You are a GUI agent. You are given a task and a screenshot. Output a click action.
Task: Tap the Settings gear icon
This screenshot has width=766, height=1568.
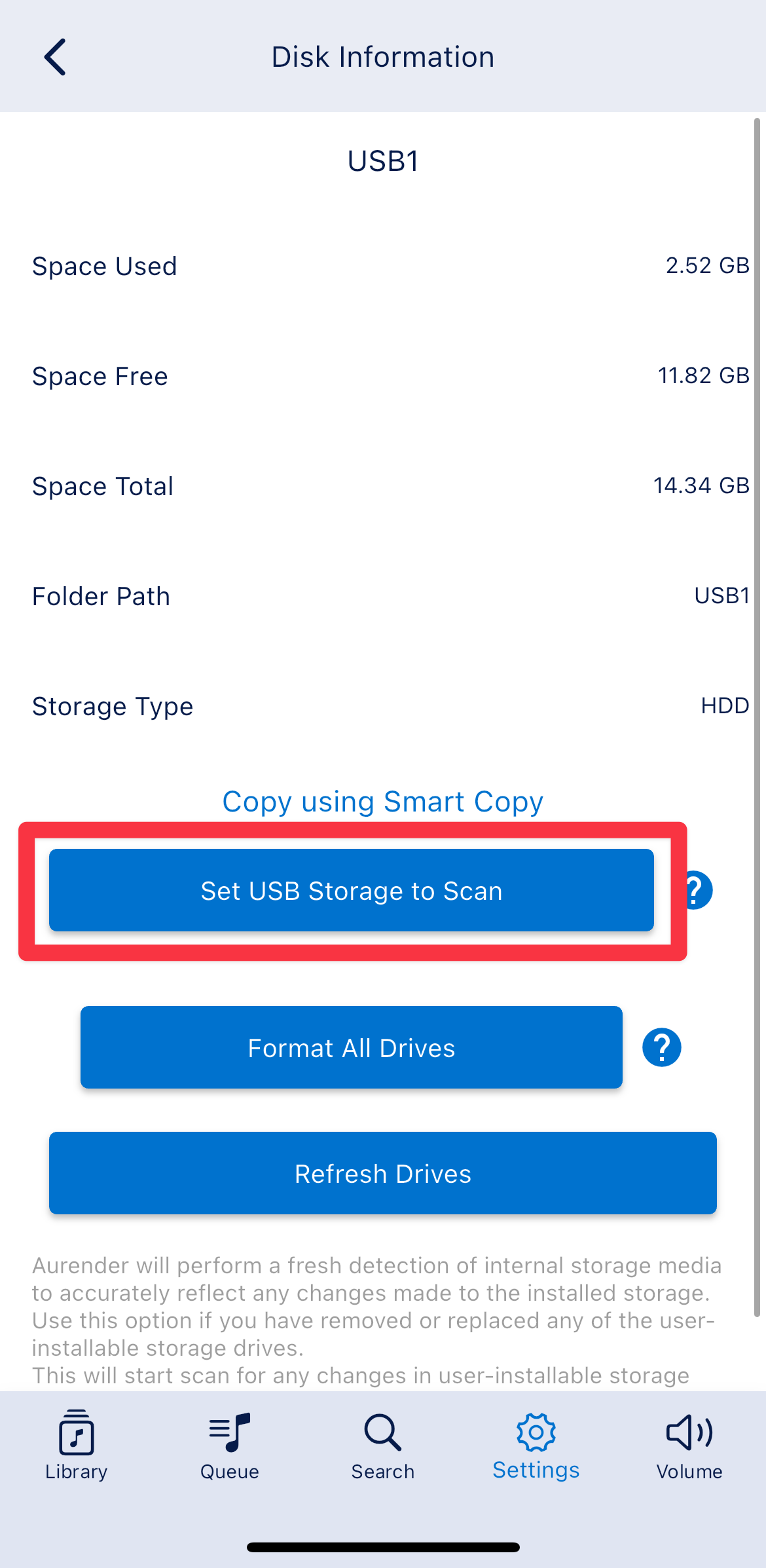coord(536,1432)
